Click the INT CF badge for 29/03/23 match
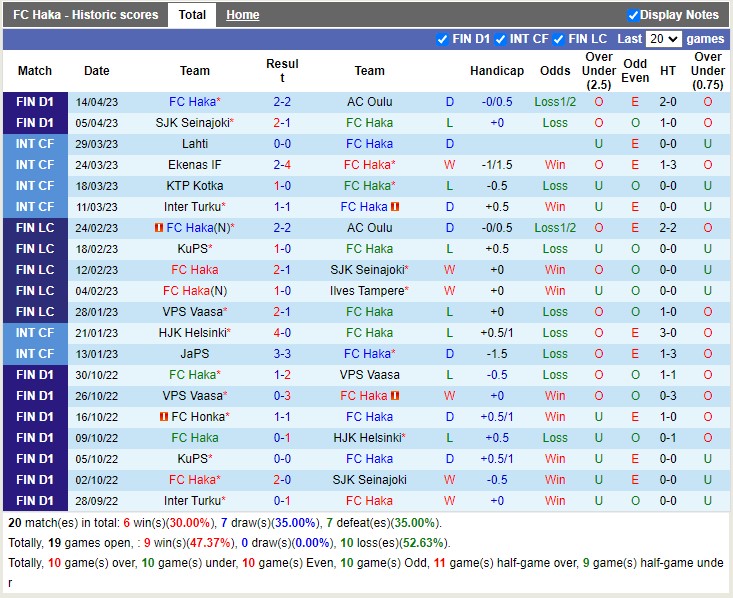This screenshot has height=598, width=733. [35, 144]
